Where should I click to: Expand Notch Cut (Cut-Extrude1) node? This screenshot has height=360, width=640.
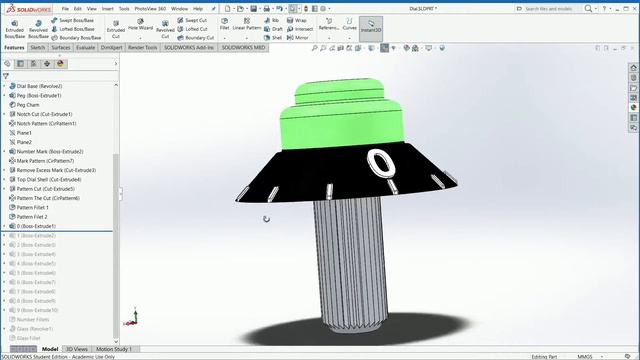4,114
